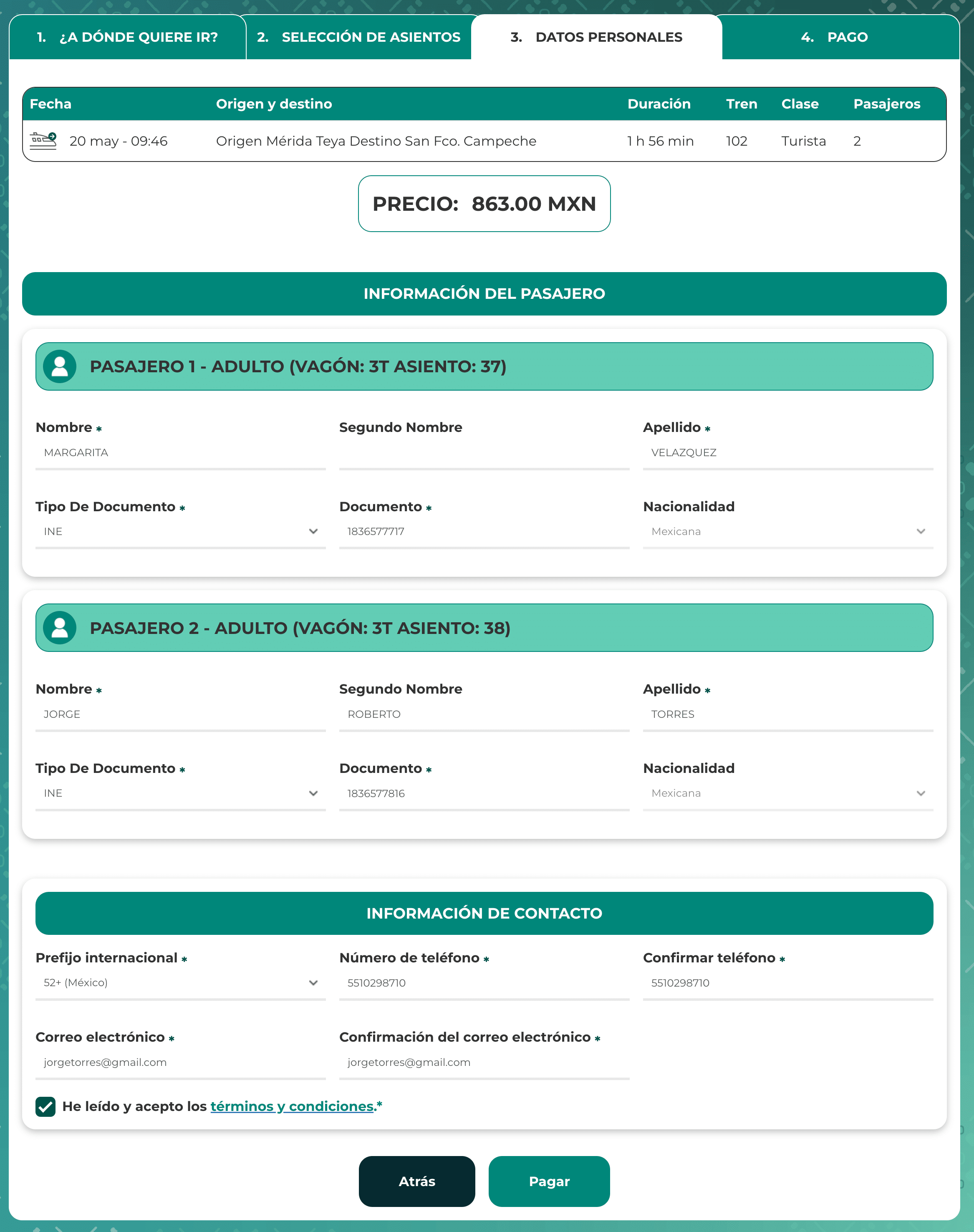Viewport: 974px width, 1232px height.
Task: Open Pasajero 1 Tipo De Documento dropdown
Action: coord(180,532)
